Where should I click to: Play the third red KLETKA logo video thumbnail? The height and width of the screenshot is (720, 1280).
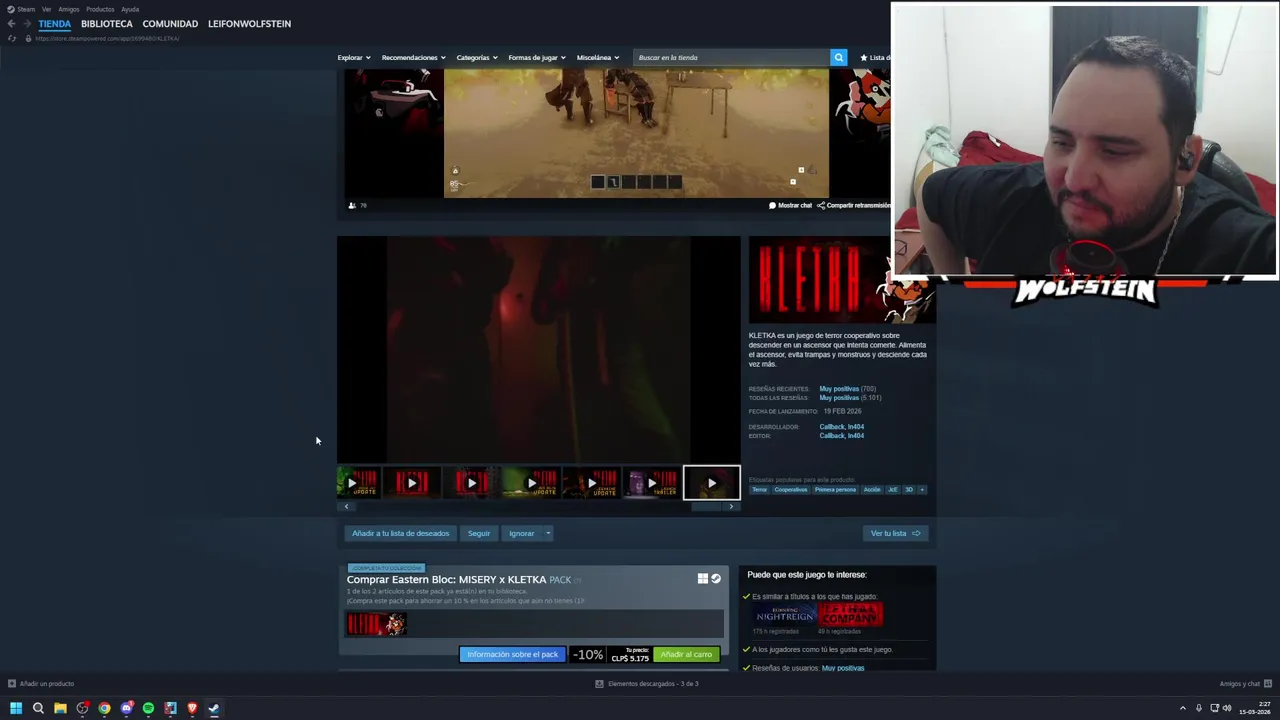[x=471, y=483]
